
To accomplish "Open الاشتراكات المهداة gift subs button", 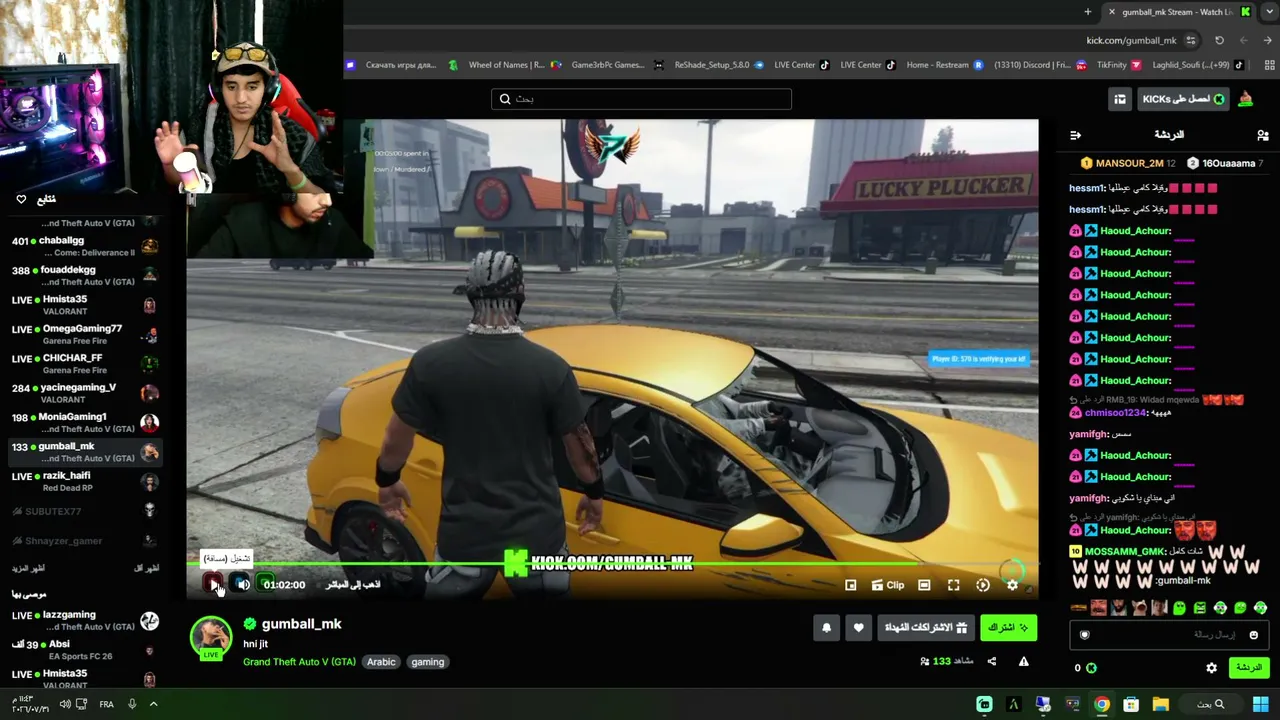I will [926, 627].
